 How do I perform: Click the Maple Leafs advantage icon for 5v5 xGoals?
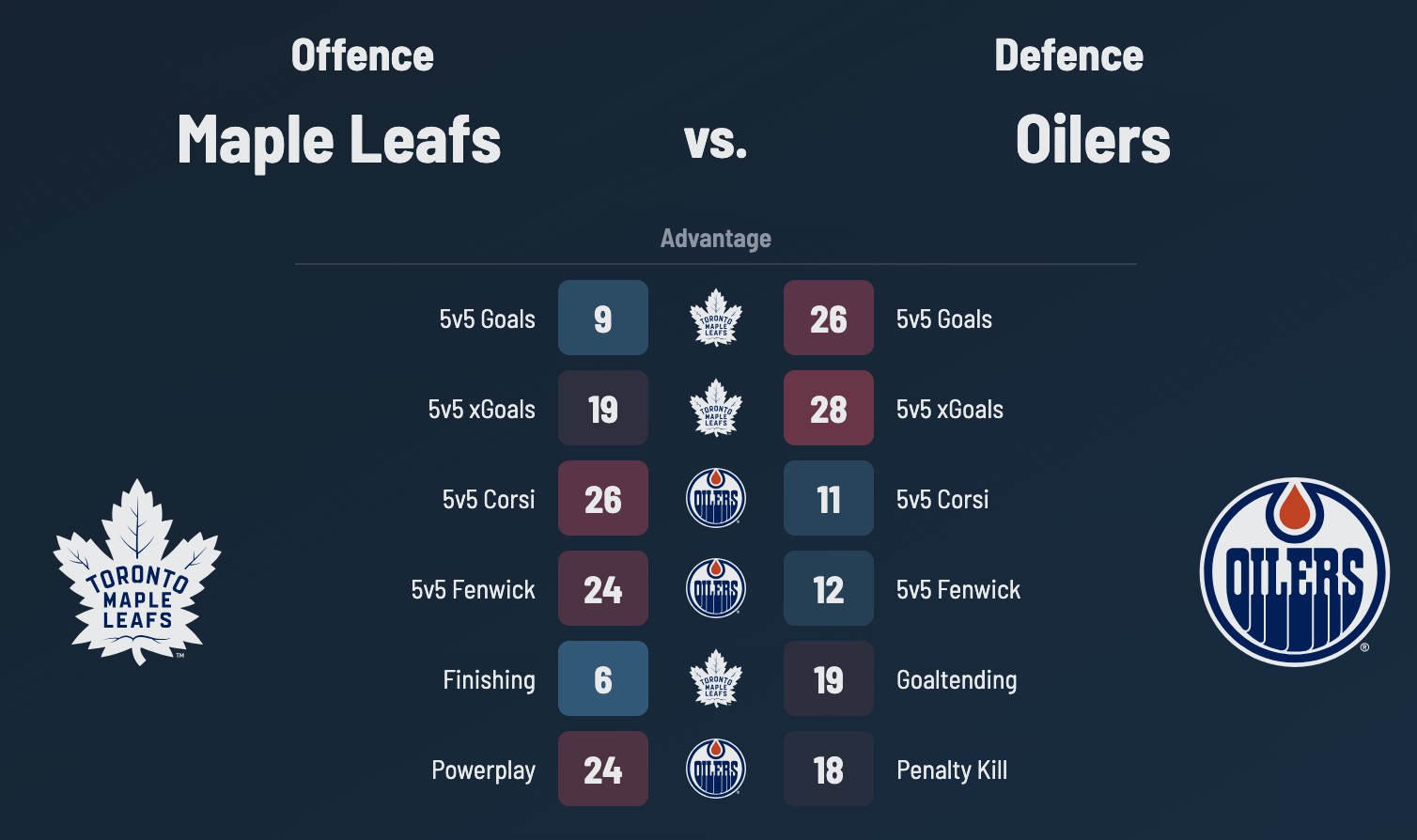716,408
